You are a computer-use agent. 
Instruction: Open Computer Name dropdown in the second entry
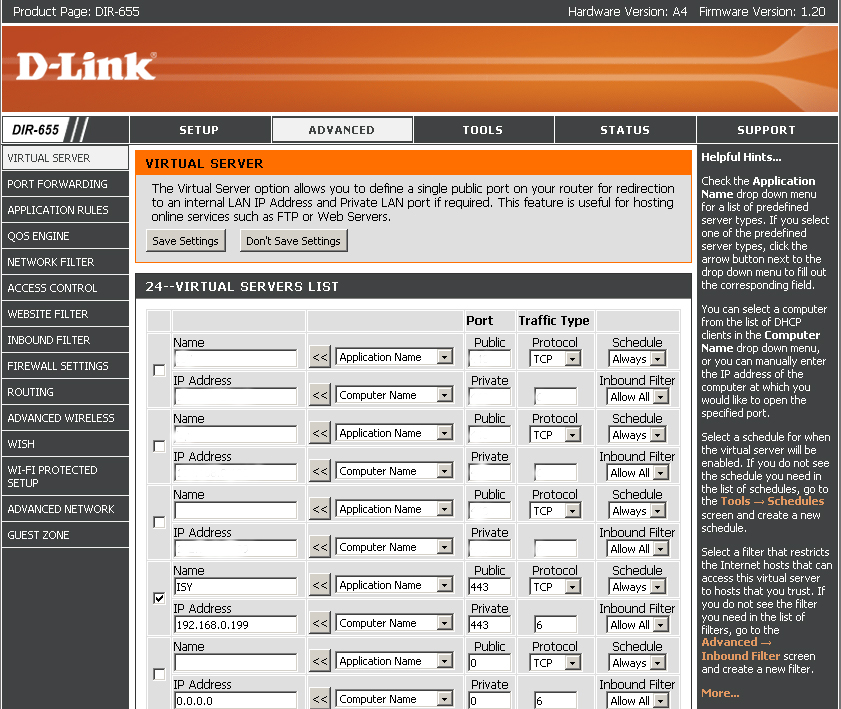(394, 471)
